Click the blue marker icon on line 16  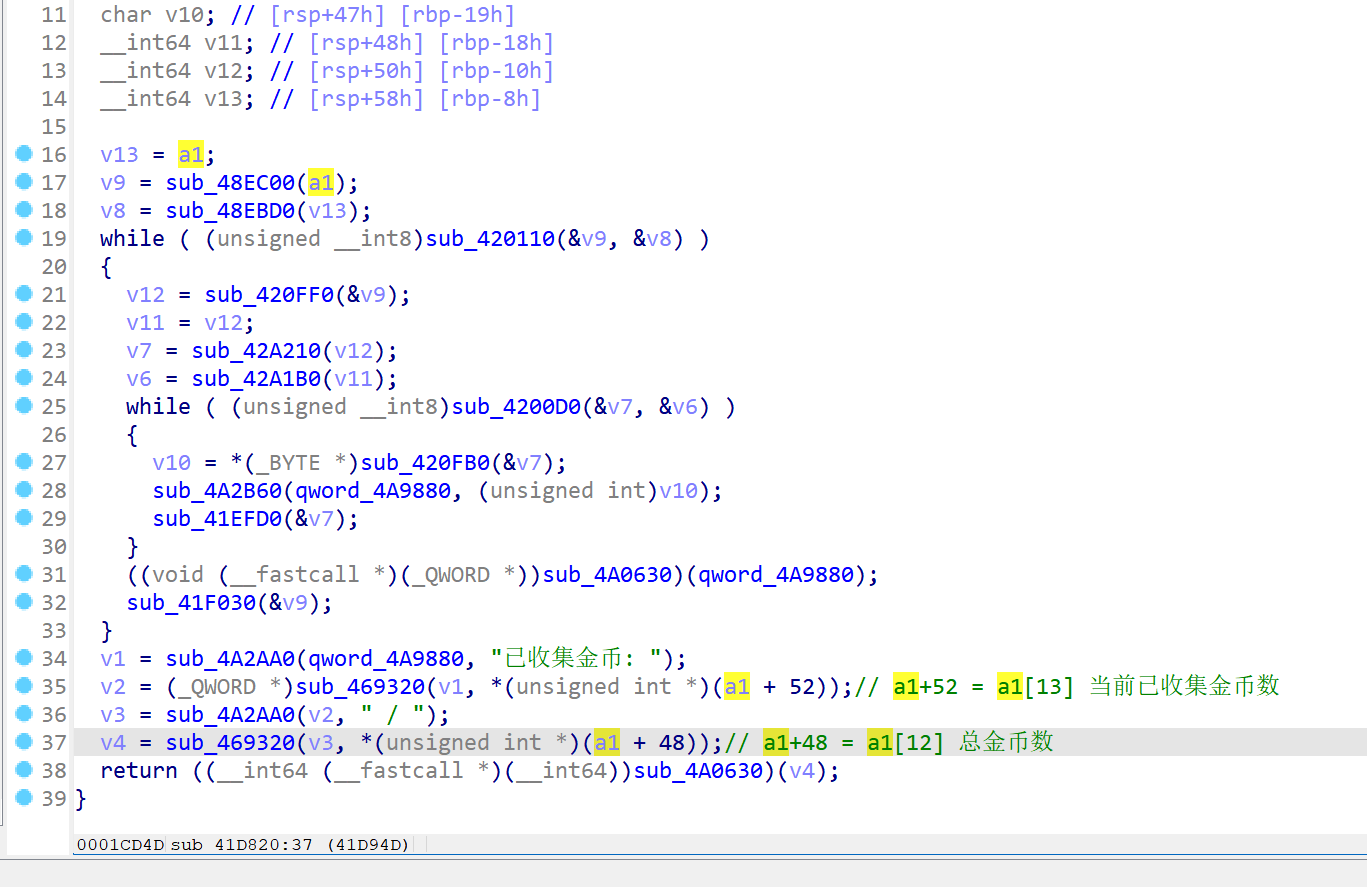pyautogui.click(x=23, y=154)
